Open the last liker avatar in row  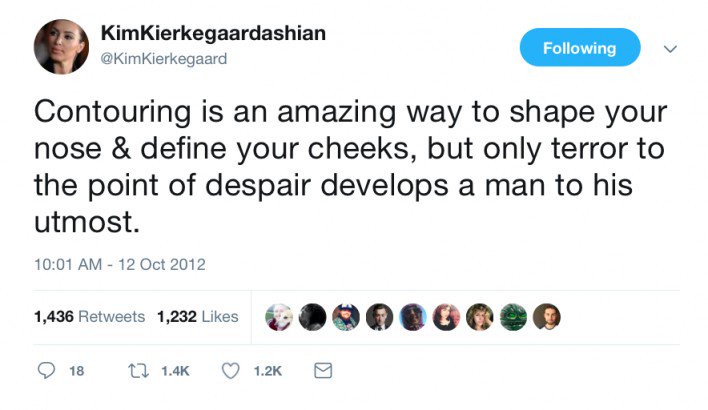click(x=546, y=317)
